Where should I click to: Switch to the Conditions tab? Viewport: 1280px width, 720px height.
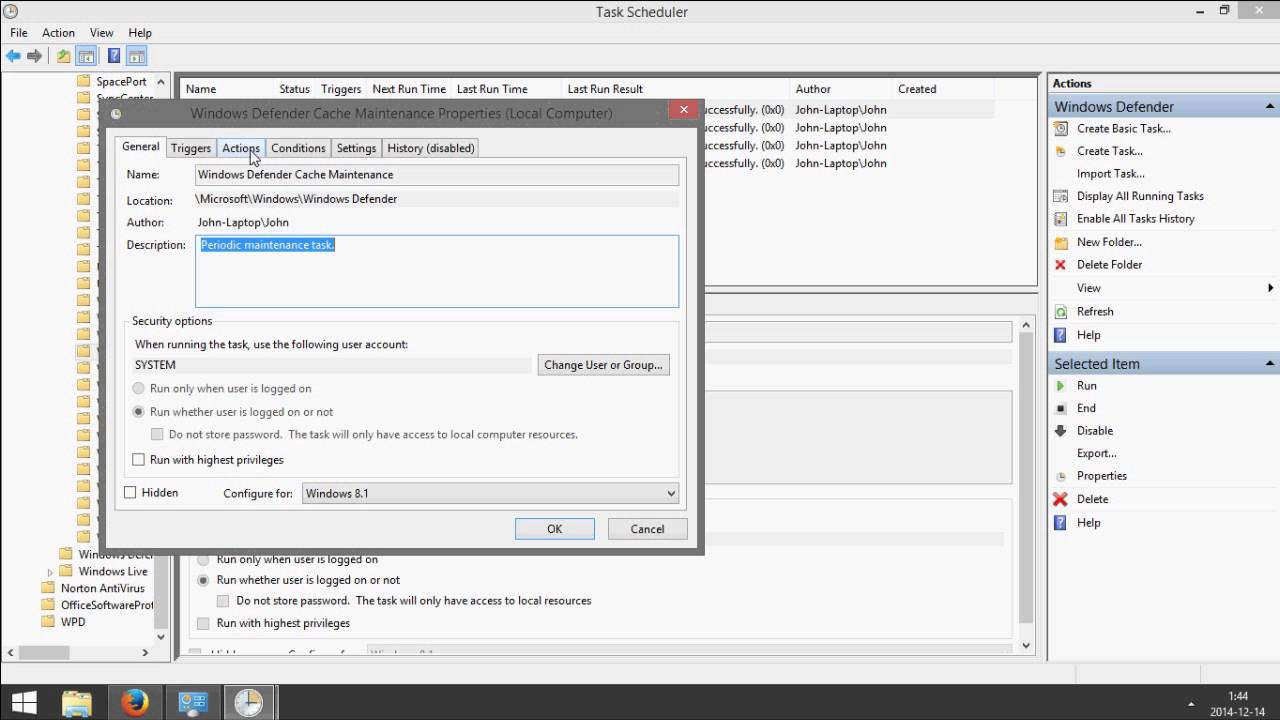coord(298,148)
